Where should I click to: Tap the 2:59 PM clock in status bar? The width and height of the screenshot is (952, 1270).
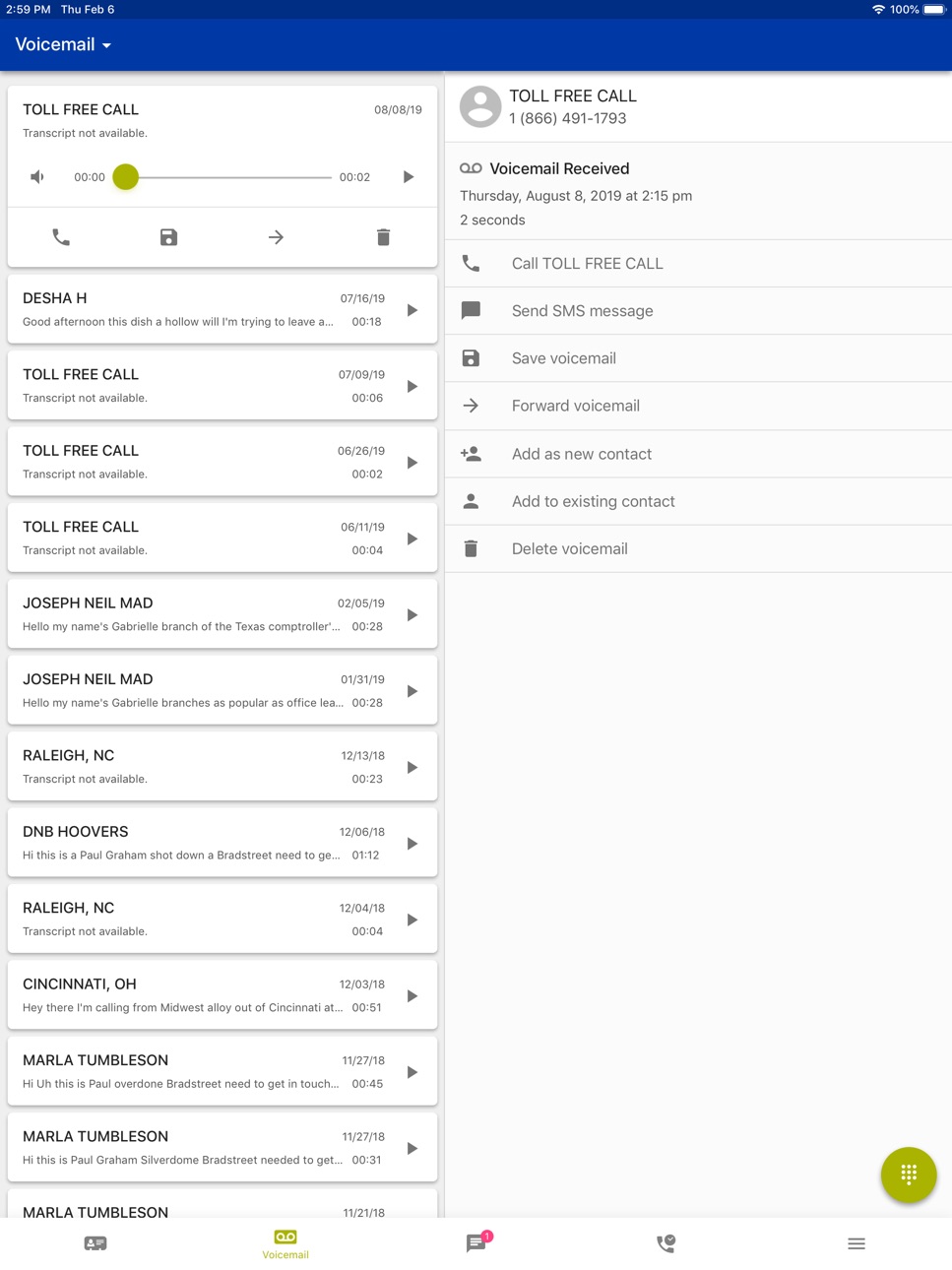pyautogui.click(x=29, y=9)
